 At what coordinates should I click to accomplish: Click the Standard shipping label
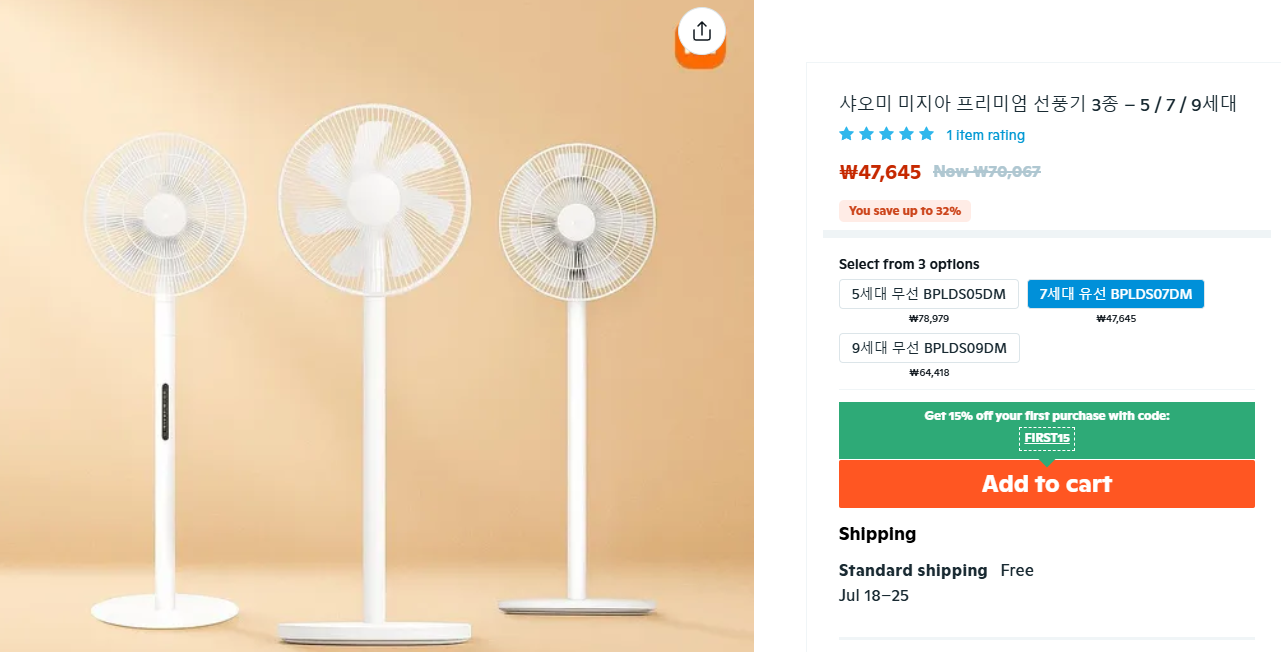tap(912, 570)
